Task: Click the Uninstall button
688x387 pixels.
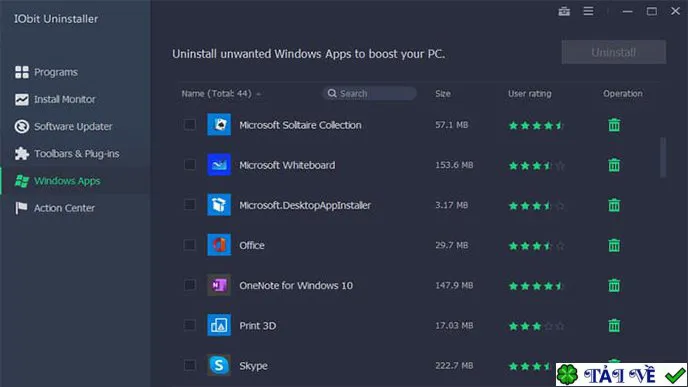Action: click(x=613, y=52)
